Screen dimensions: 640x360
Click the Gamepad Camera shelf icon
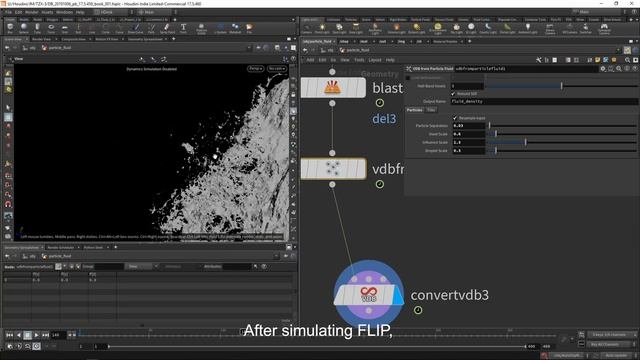604,29
